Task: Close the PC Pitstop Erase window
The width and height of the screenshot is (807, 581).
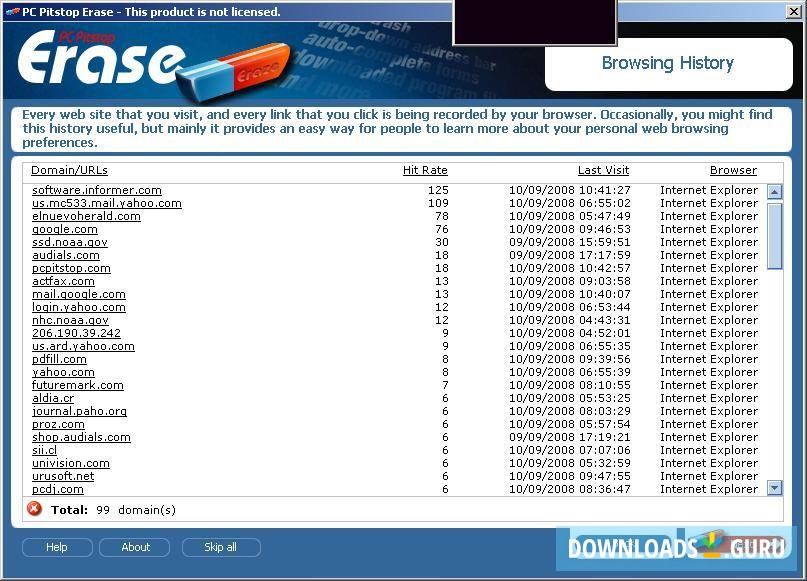Action: point(794,11)
